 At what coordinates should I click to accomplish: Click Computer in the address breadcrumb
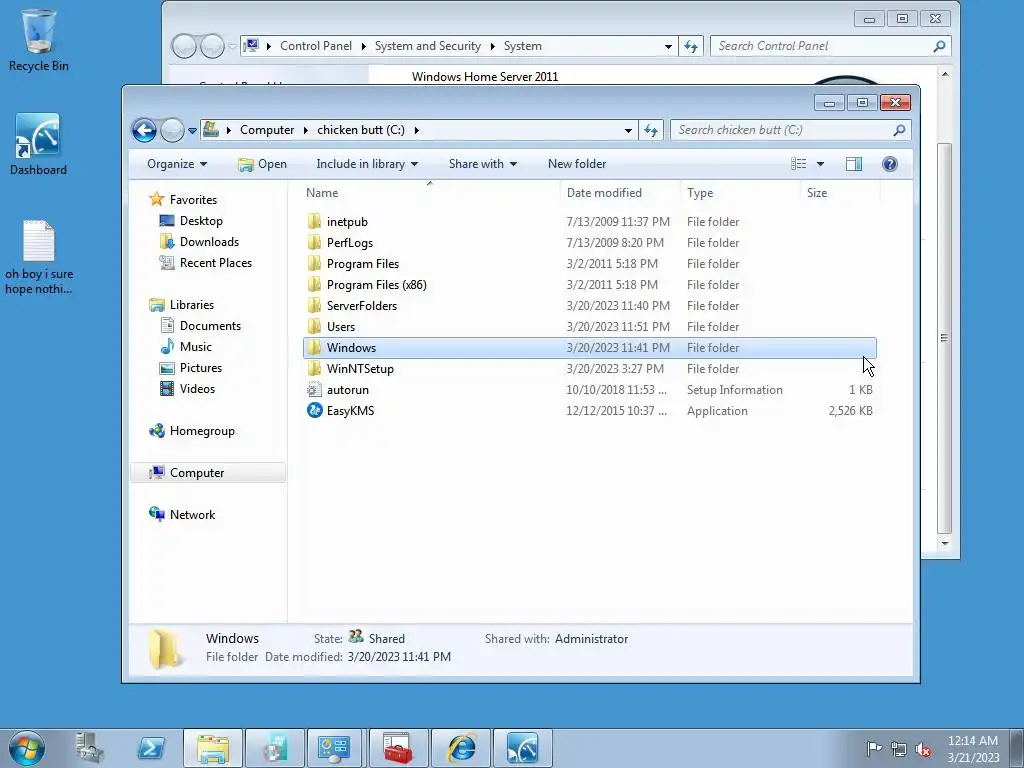click(266, 130)
